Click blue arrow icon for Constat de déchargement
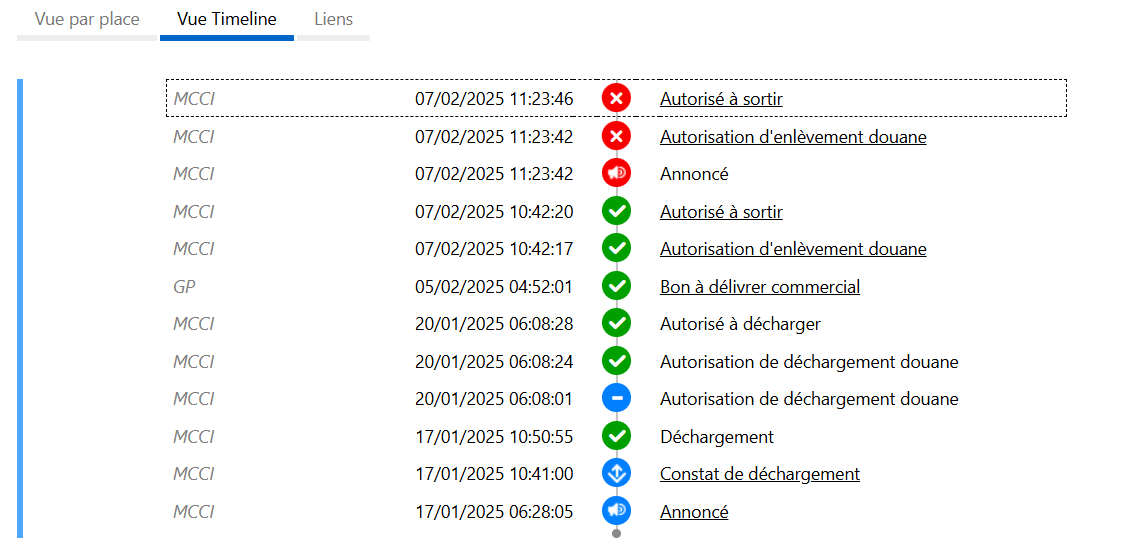The image size is (1143, 557). pyautogui.click(x=616, y=473)
